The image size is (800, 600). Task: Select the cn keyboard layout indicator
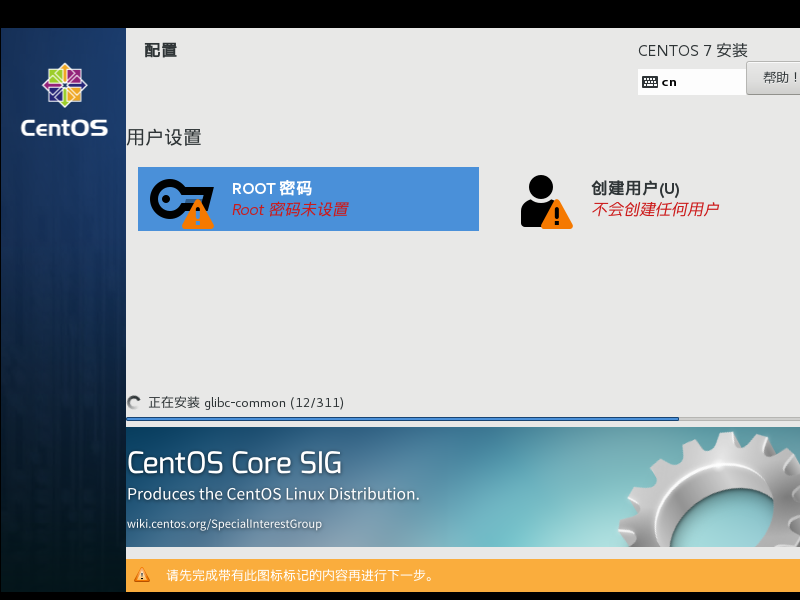[691, 82]
